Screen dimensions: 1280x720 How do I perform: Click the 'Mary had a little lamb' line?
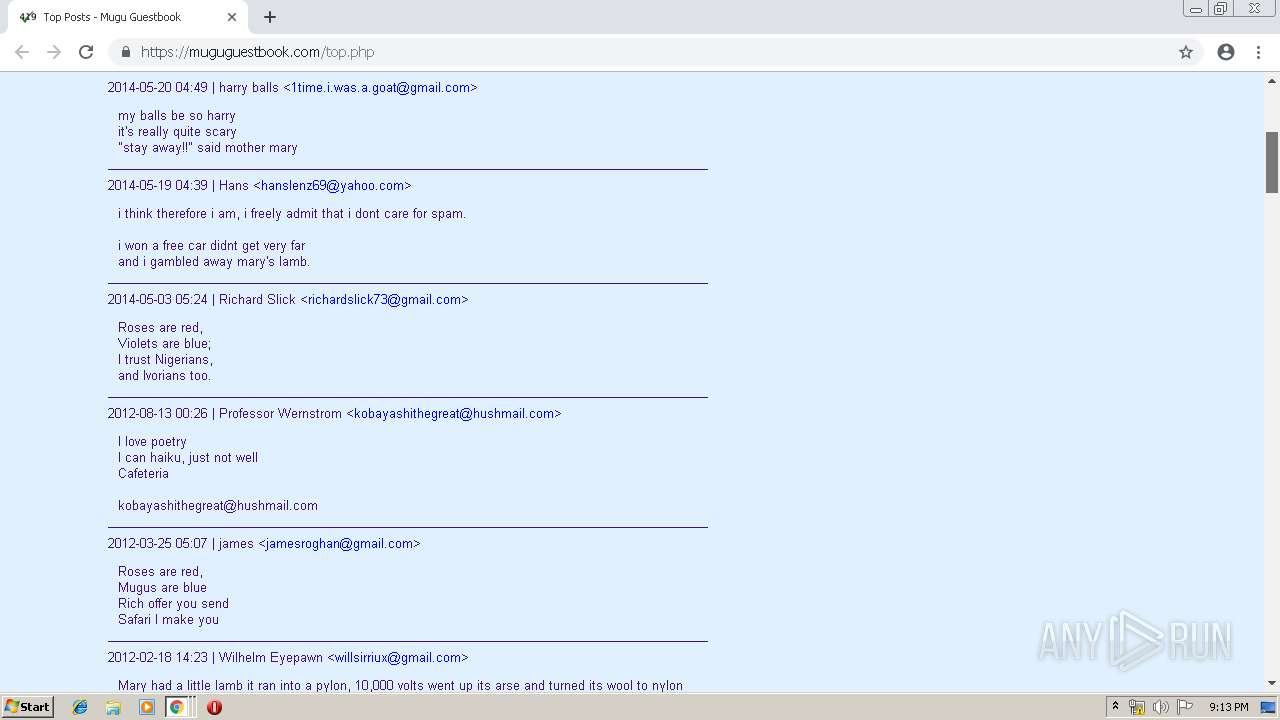pos(400,686)
